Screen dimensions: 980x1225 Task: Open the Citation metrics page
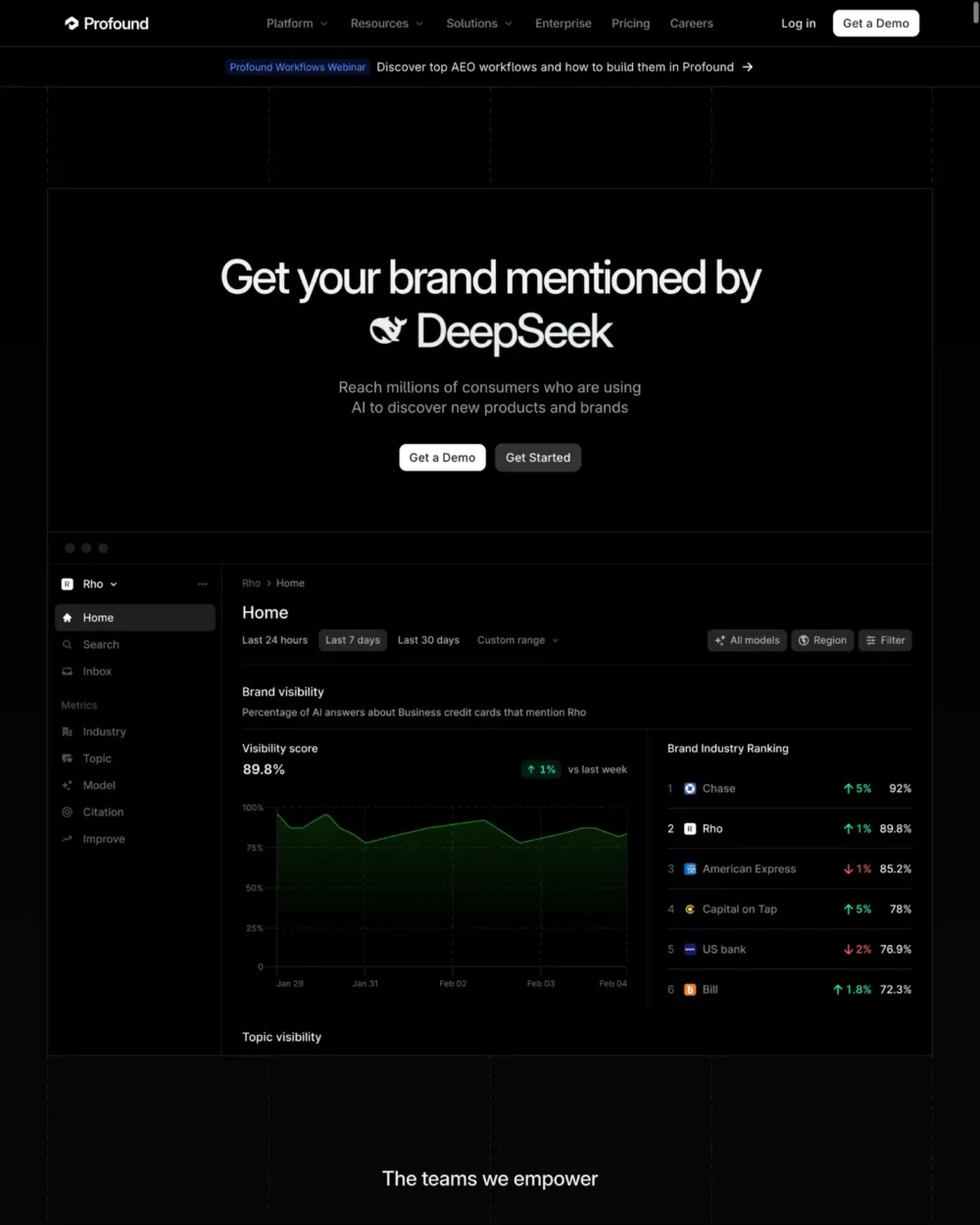pyautogui.click(x=103, y=812)
